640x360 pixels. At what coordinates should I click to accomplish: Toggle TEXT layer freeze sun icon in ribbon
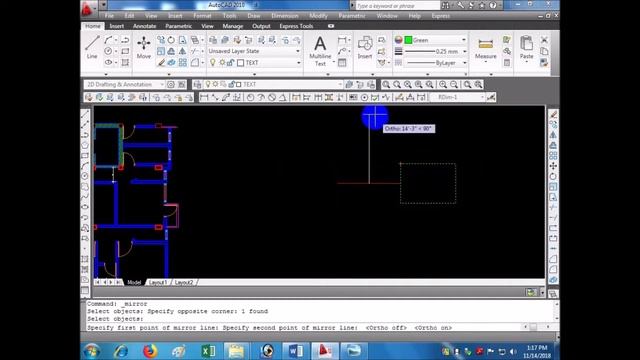coord(222,62)
